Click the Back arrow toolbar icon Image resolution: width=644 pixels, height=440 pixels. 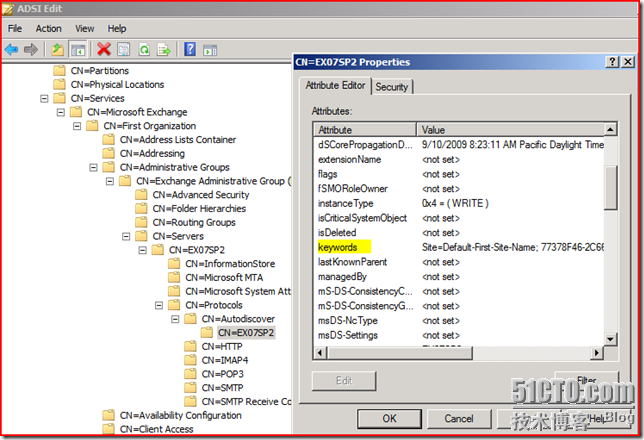pyautogui.click(x=11, y=50)
